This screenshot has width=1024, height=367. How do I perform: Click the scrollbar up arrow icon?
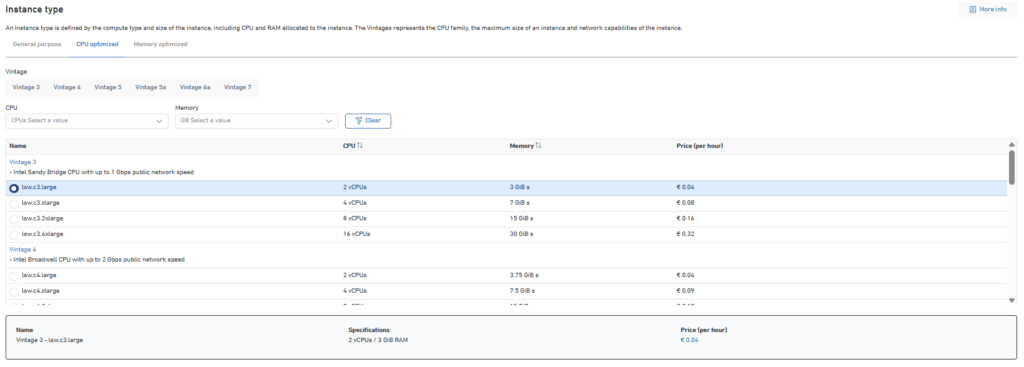(1012, 145)
